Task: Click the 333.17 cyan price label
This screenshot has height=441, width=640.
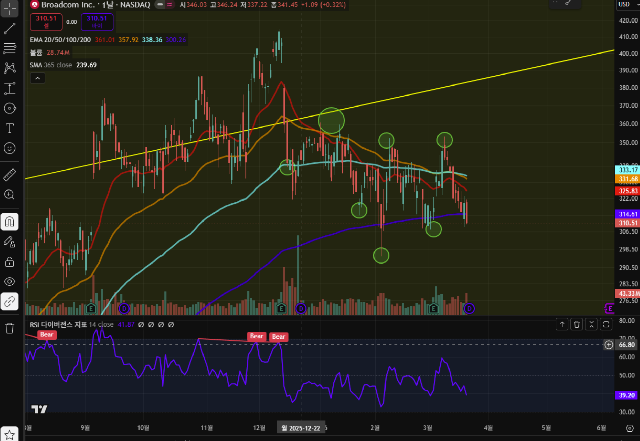Action: [627, 170]
